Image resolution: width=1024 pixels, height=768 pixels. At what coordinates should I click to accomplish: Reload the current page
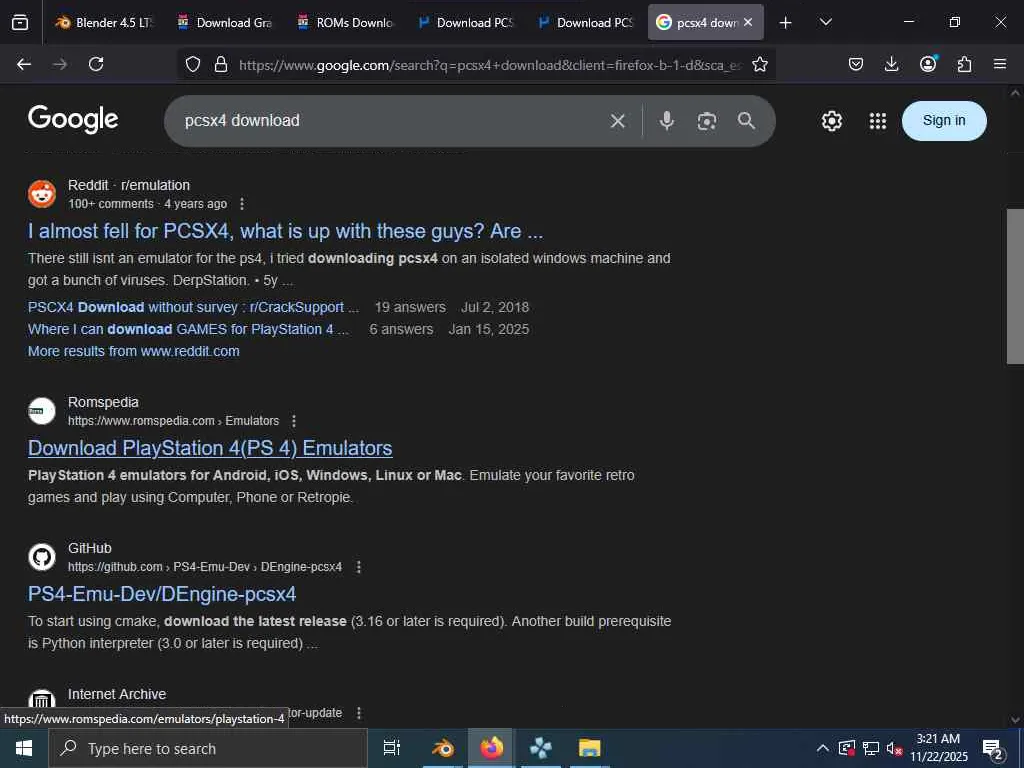96,64
